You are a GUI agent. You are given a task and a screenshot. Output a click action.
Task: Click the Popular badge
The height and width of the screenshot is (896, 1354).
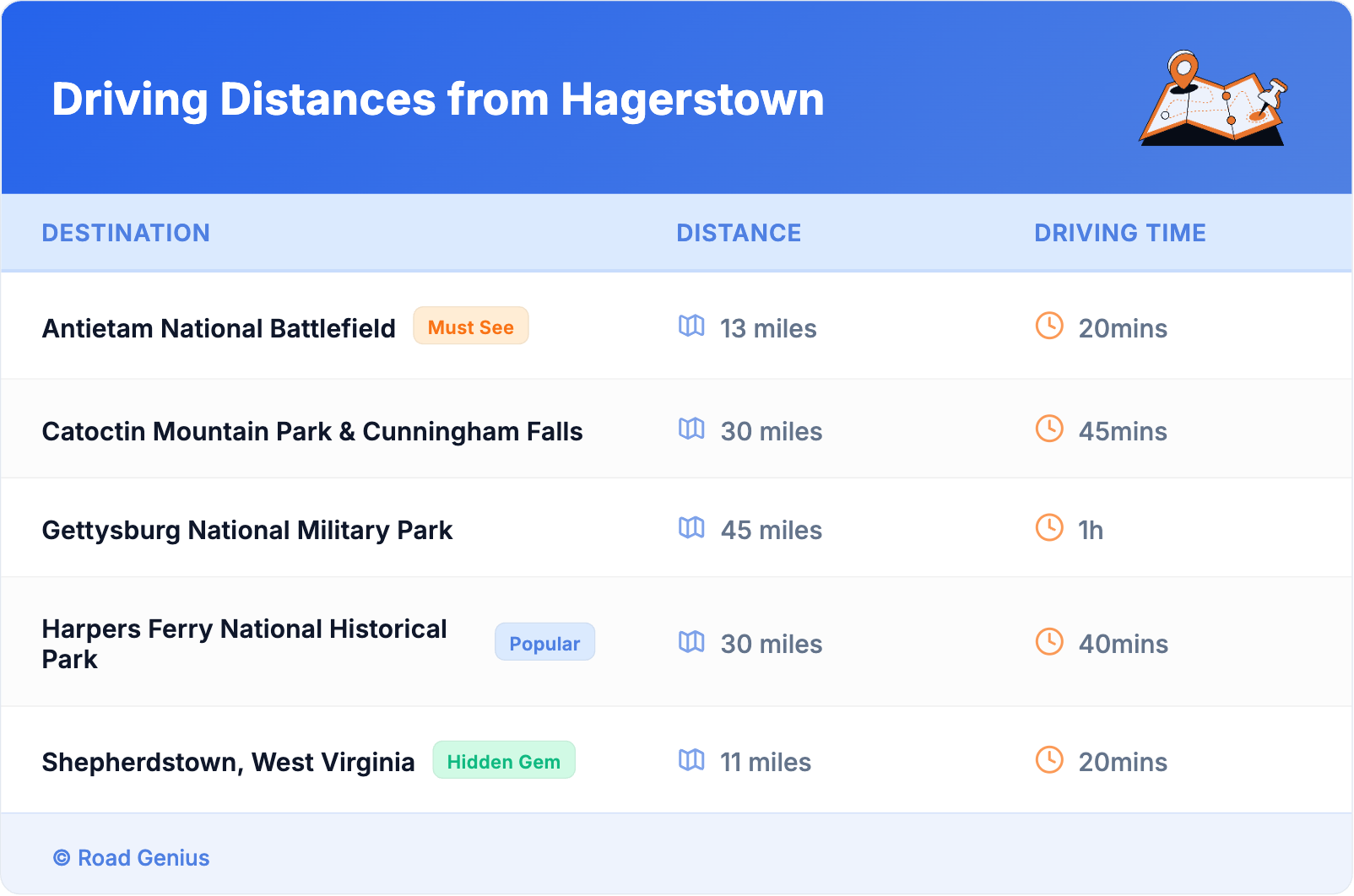click(x=544, y=643)
